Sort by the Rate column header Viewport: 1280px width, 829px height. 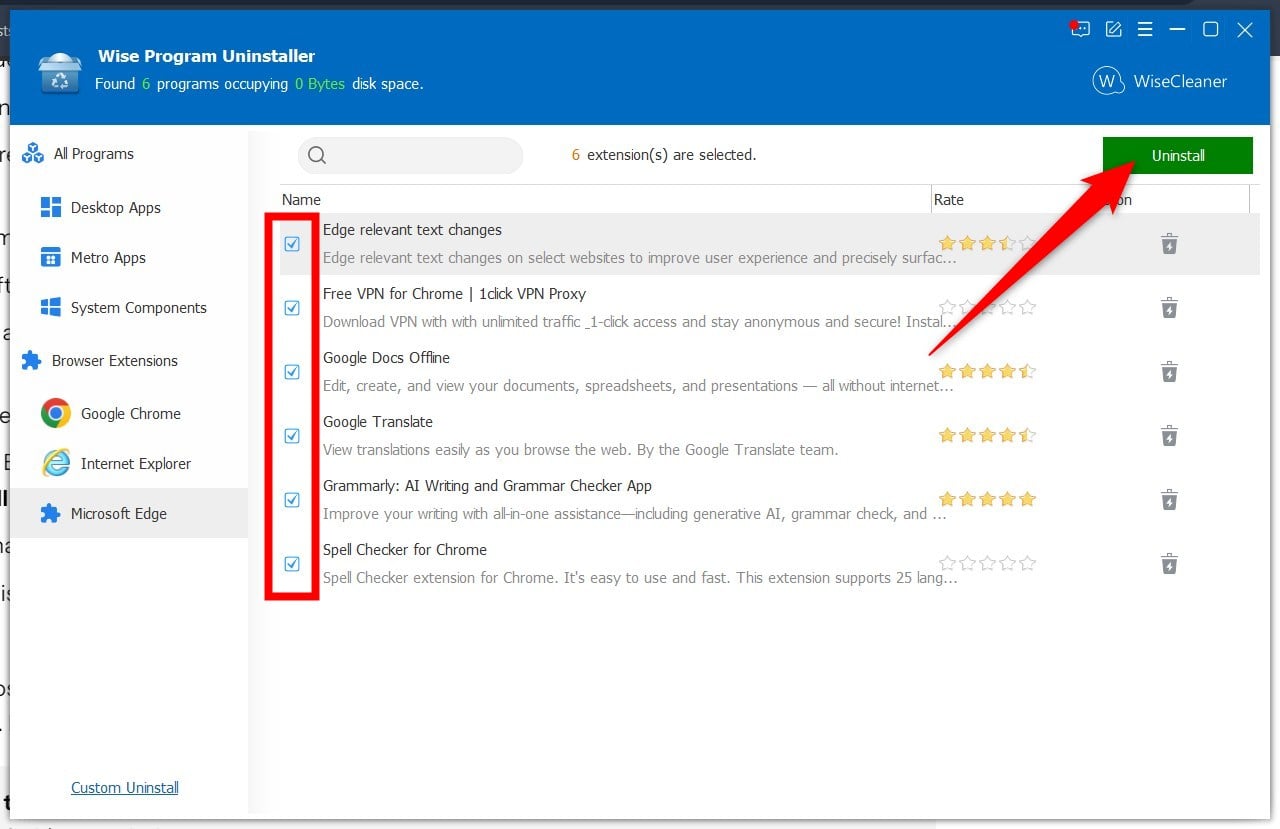coord(949,200)
